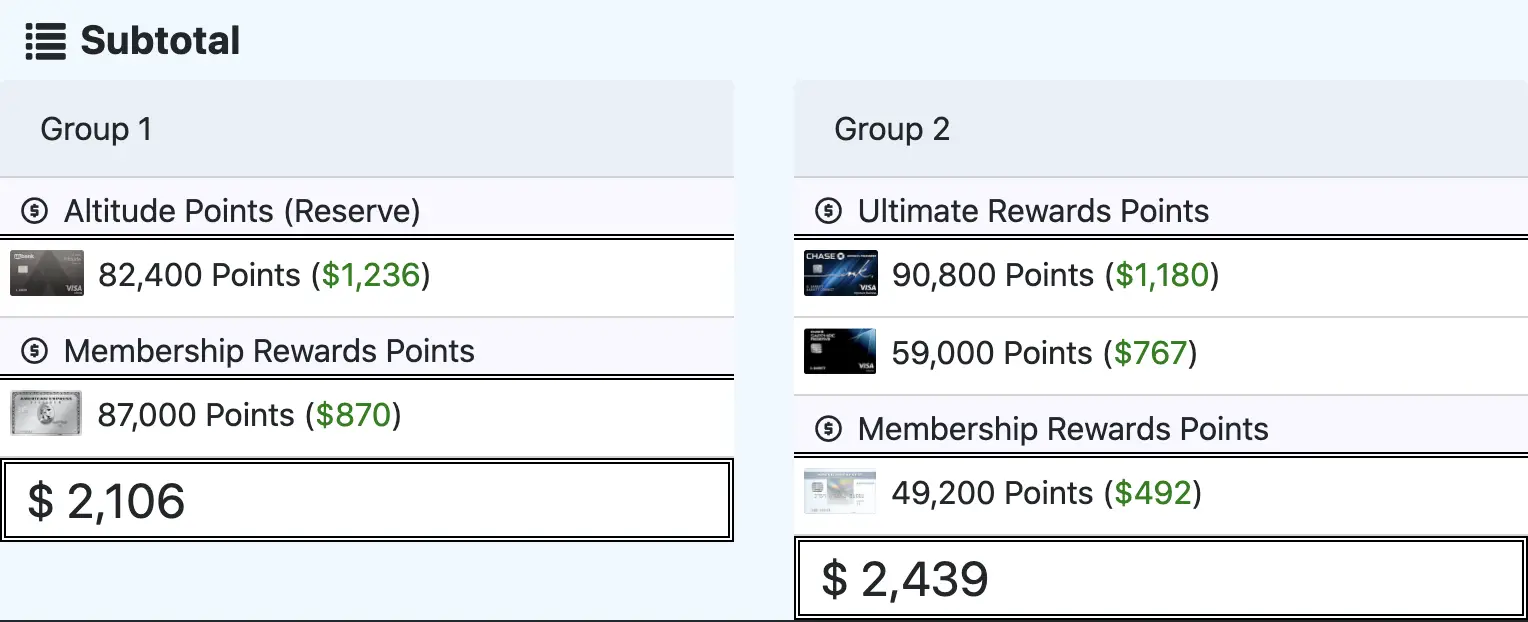This screenshot has height=622, width=1528.
Task: Click the coin icon beside Group 1 Membership Rewards Points
Action: coord(35,351)
